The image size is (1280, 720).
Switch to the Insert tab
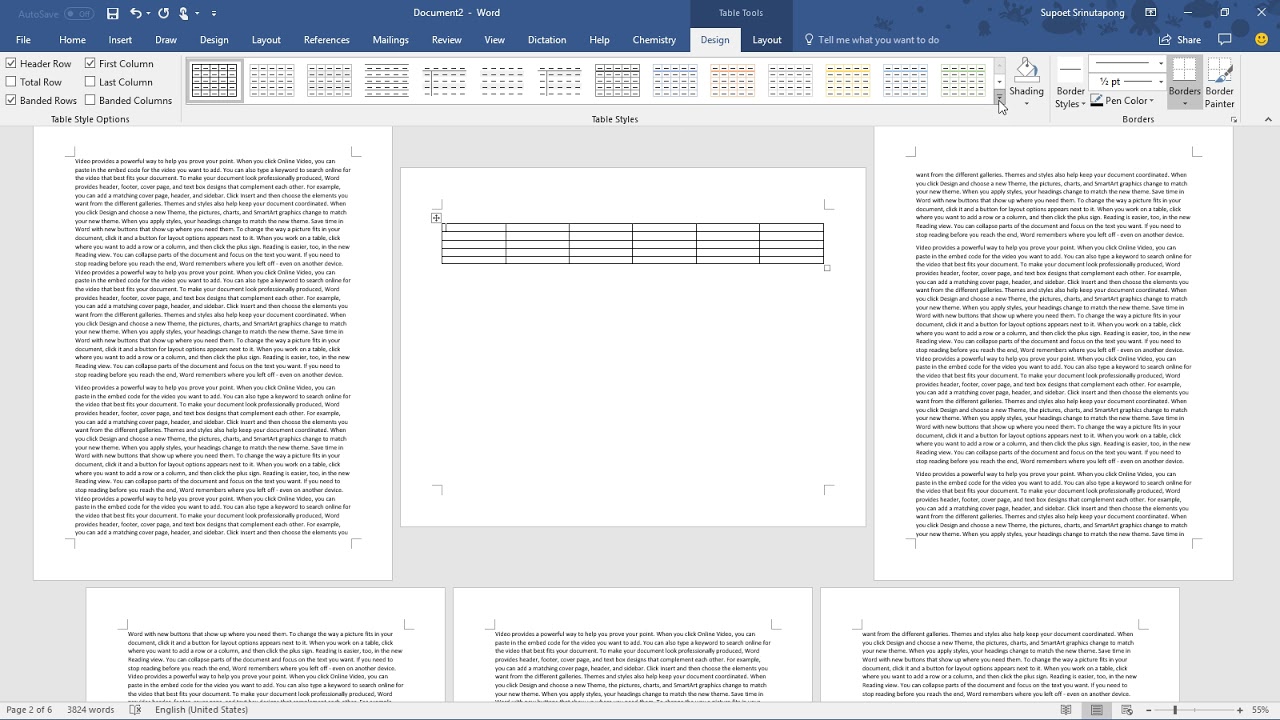click(120, 40)
